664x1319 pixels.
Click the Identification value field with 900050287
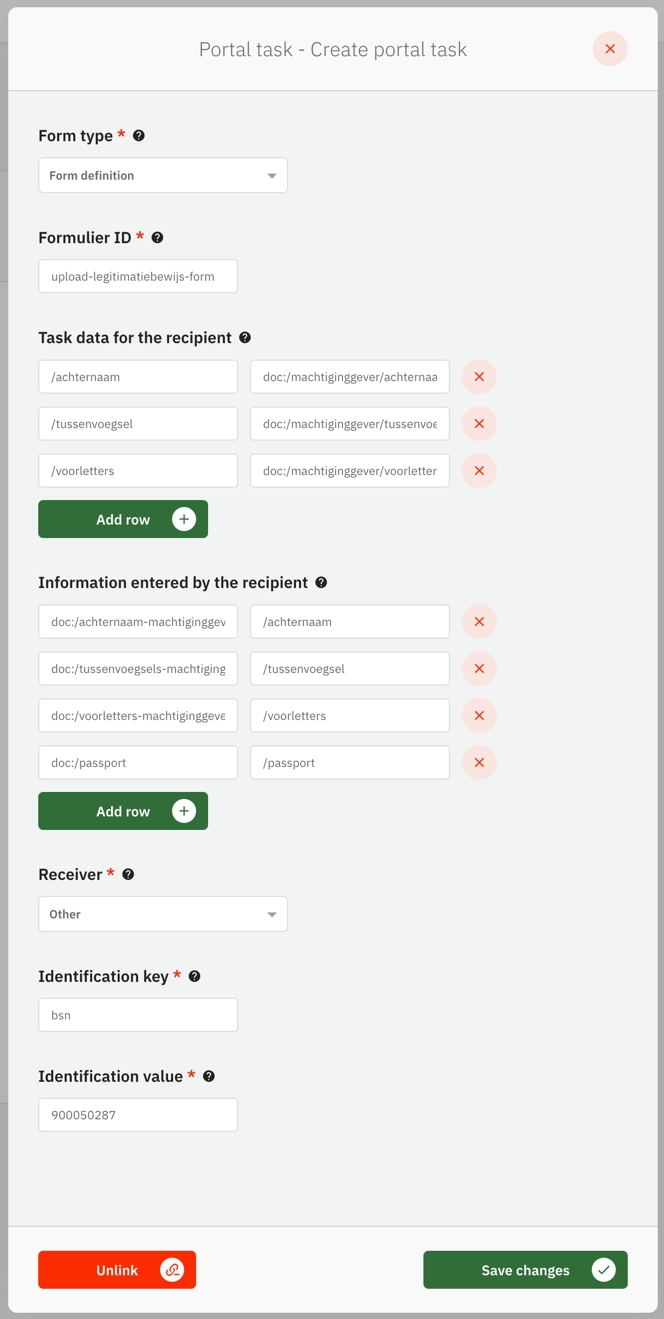tap(138, 1115)
